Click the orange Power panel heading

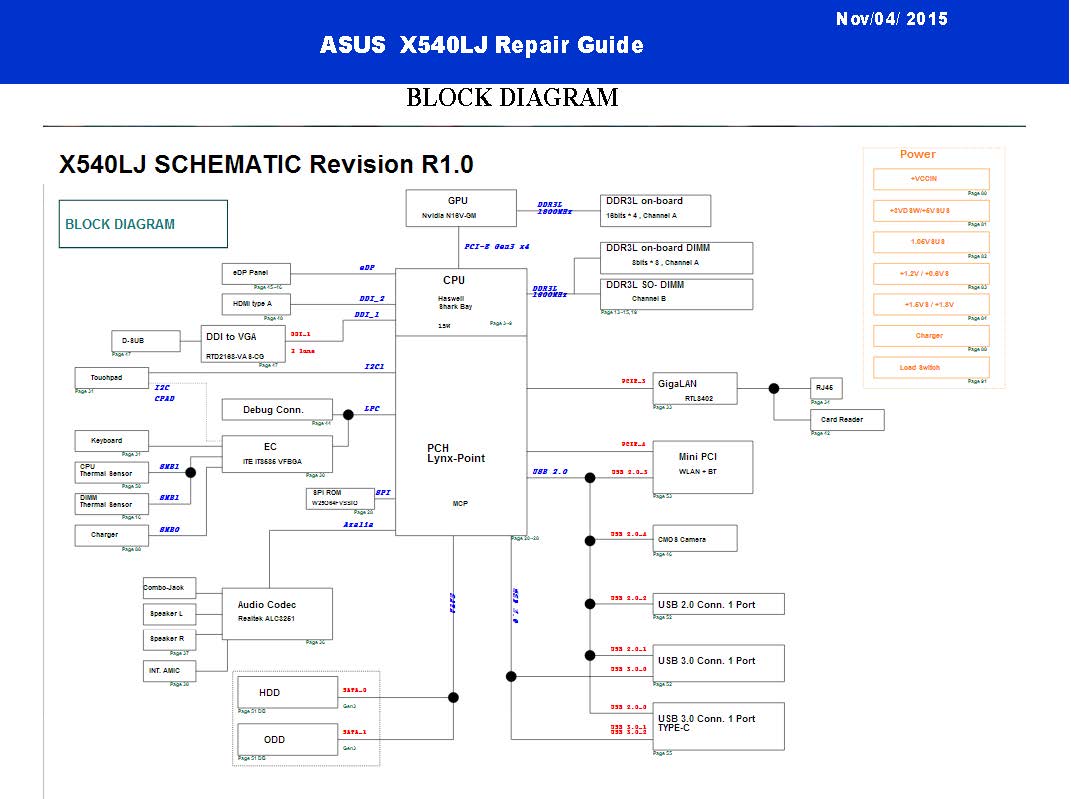(x=917, y=154)
